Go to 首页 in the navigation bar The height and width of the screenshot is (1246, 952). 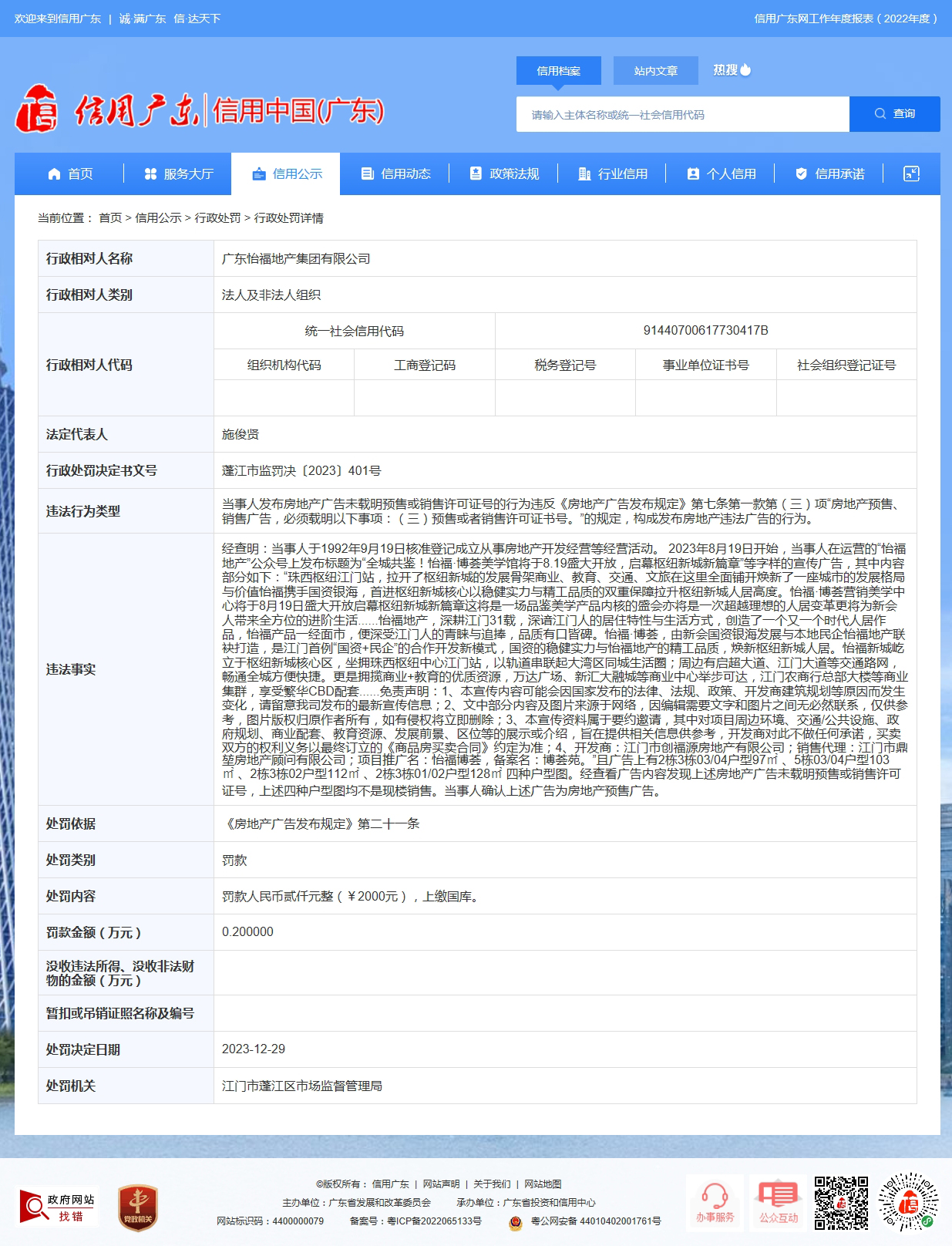tap(70, 174)
